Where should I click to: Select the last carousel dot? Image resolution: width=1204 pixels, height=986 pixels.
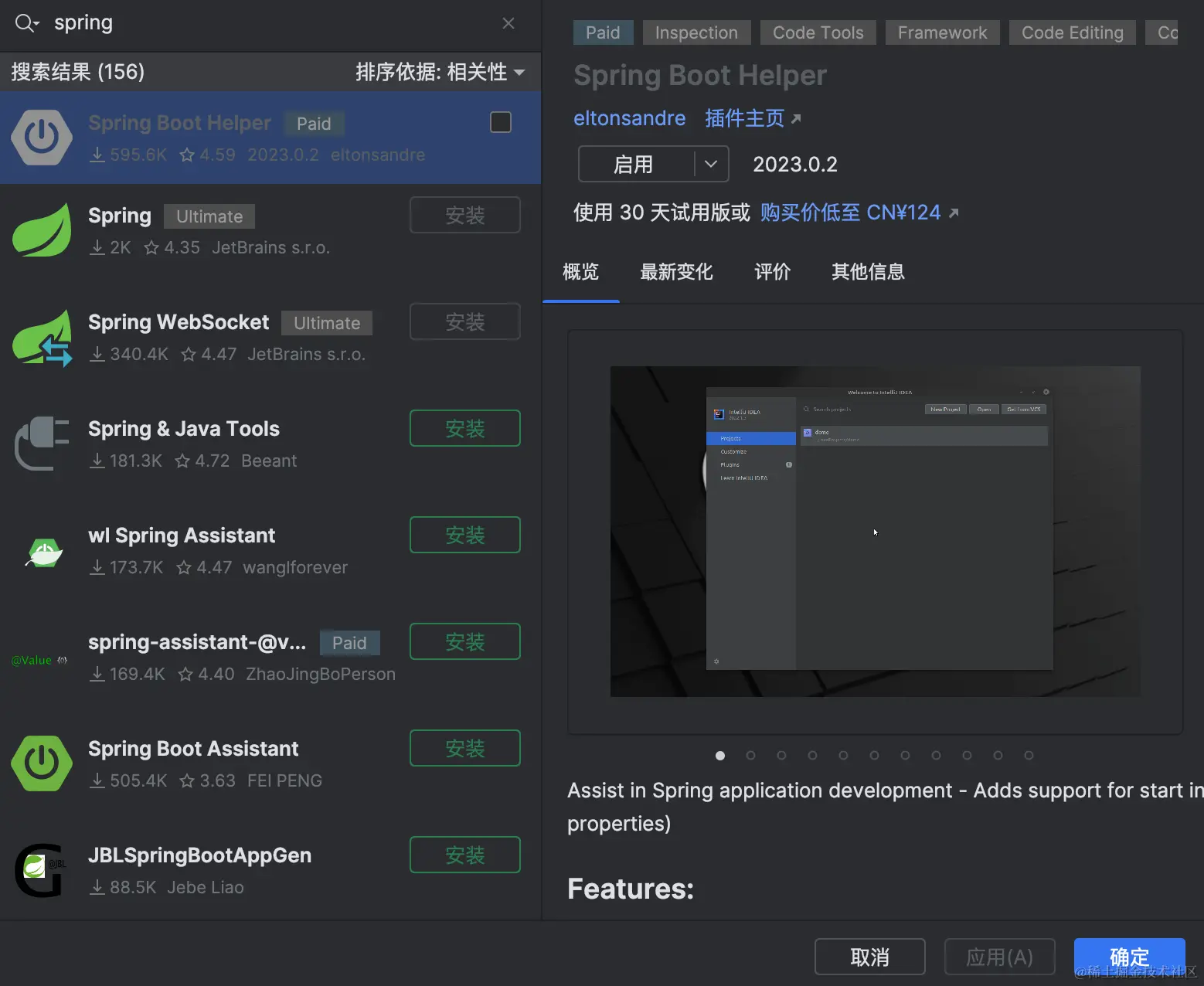pyautogui.click(x=1029, y=756)
